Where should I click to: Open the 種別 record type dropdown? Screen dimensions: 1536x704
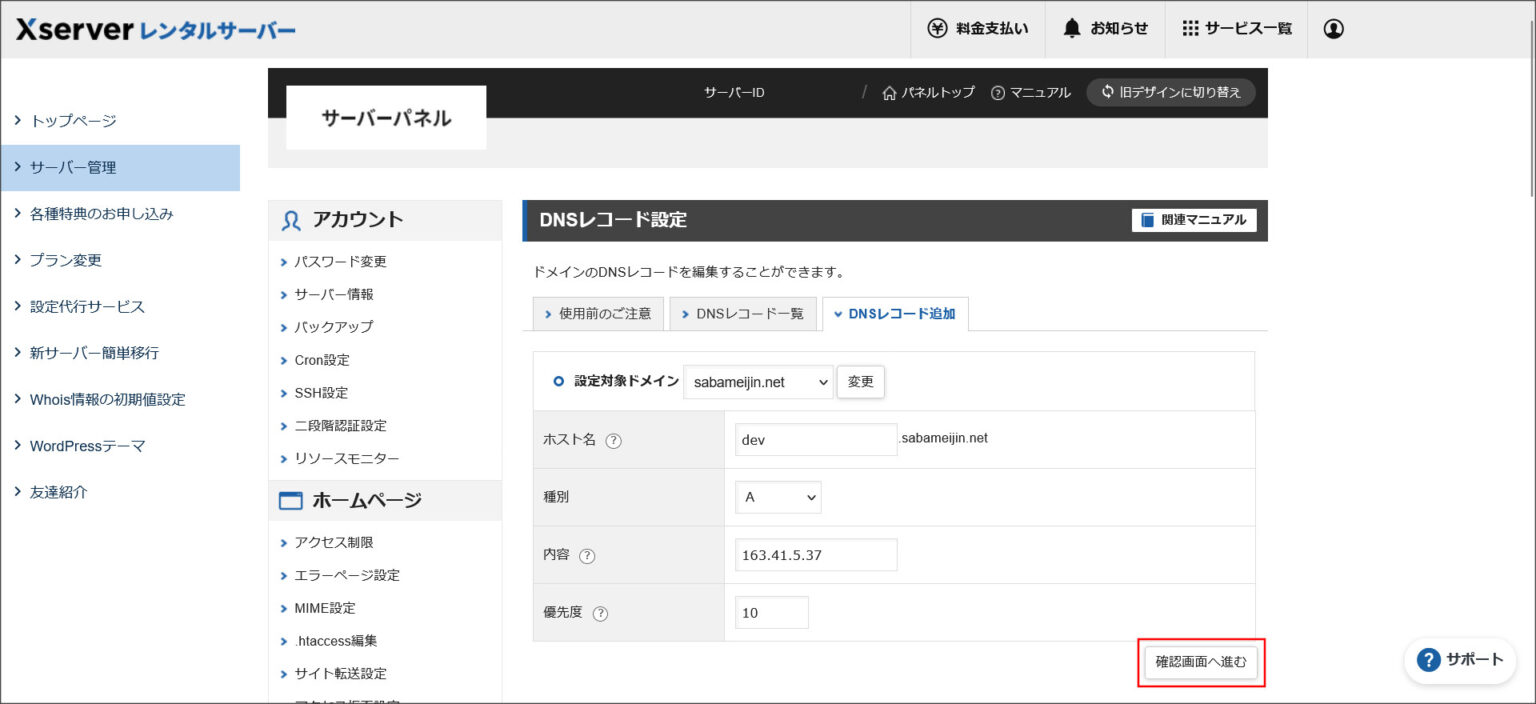(778, 498)
